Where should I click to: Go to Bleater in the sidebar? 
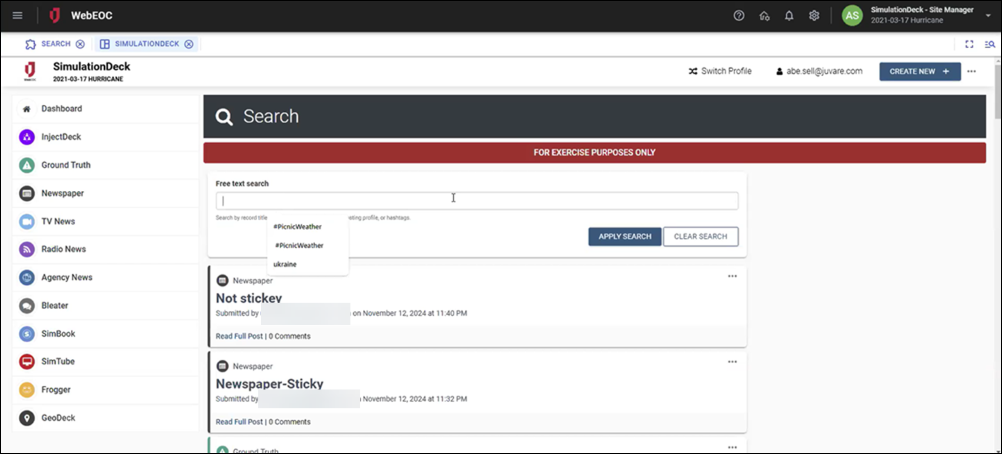(x=55, y=305)
